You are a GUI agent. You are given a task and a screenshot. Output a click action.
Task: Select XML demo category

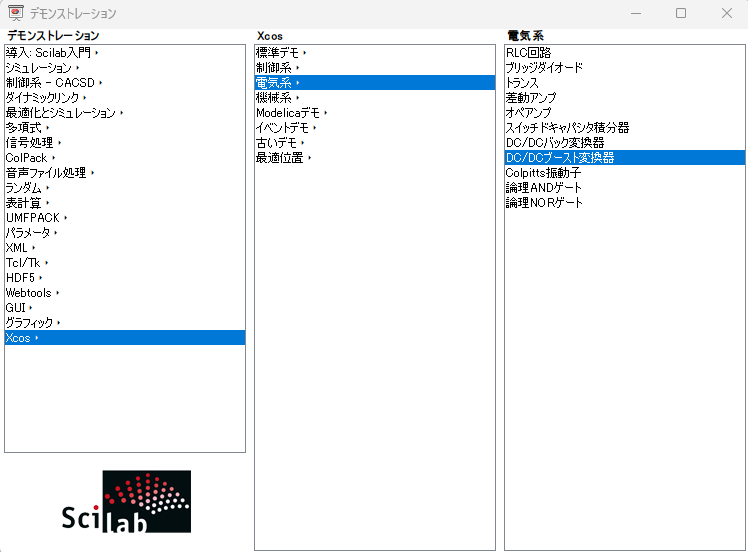tap(125, 248)
